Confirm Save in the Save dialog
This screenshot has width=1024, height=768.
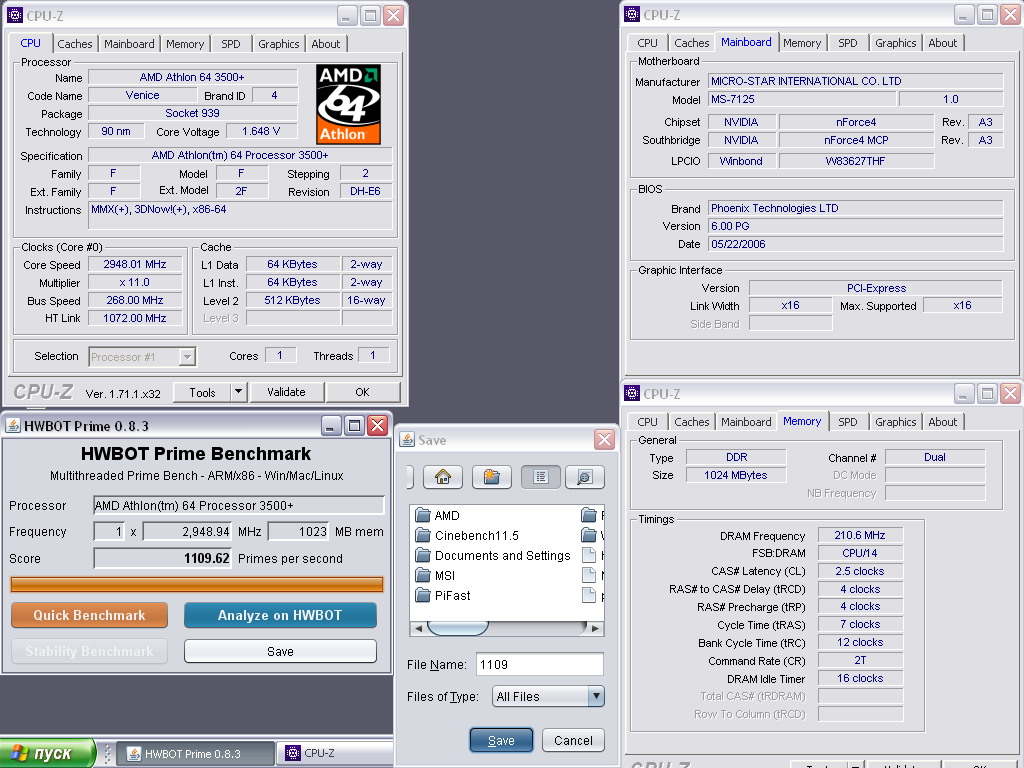coord(501,741)
